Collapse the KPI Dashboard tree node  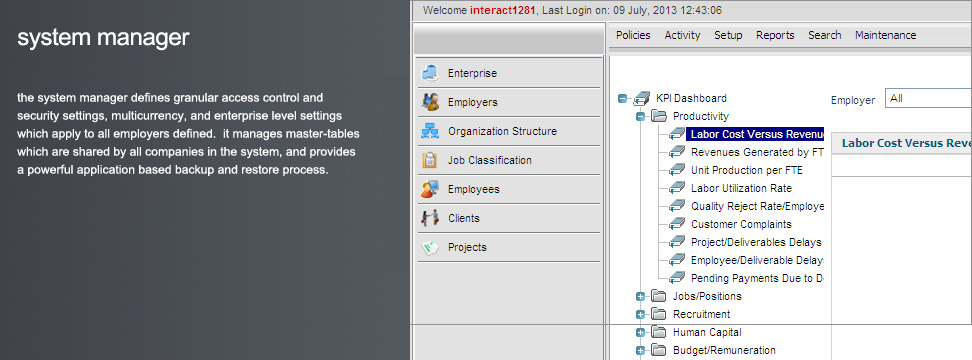(623, 99)
